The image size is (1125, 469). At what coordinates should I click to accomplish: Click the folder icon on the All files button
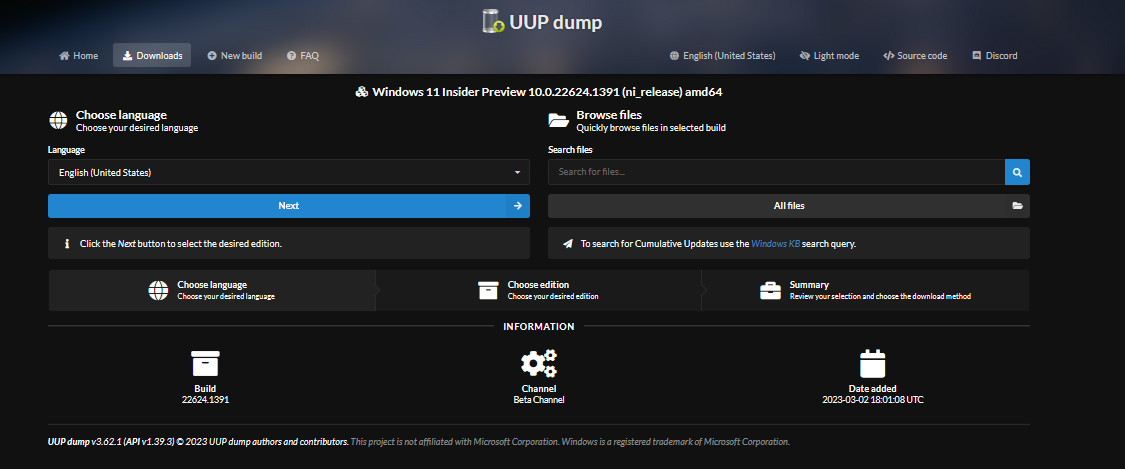[x=1017, y=206]
